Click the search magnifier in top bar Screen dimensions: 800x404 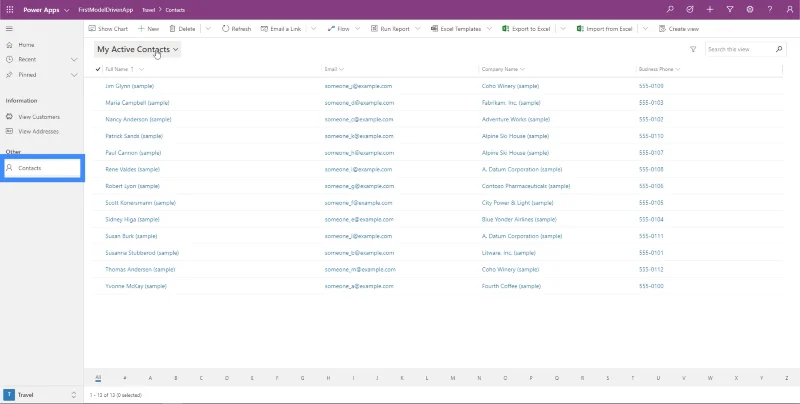tap(670, 10)
